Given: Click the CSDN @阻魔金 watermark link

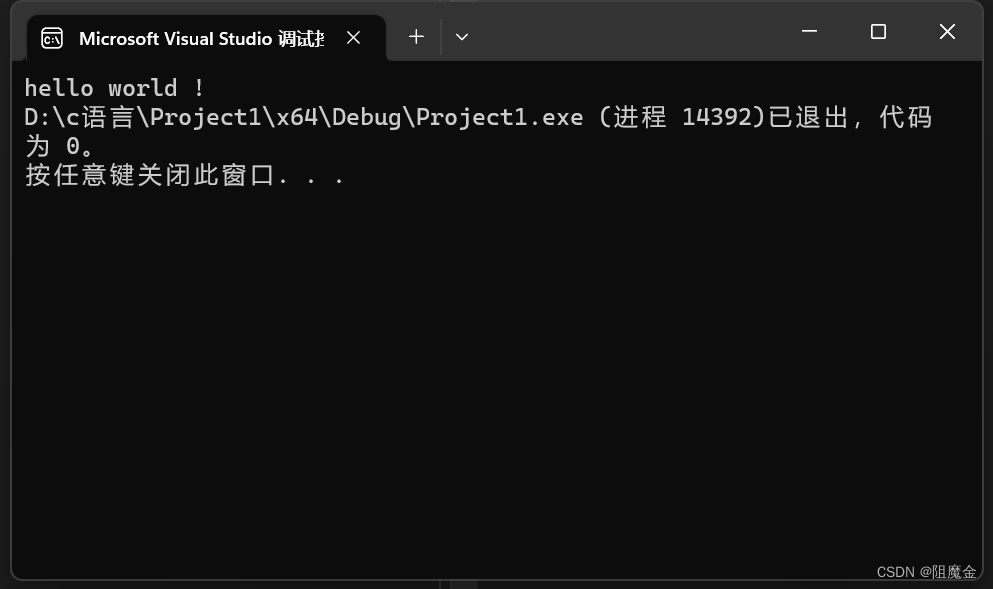Looking at the screenshot, I should click(x=925, y=571).
